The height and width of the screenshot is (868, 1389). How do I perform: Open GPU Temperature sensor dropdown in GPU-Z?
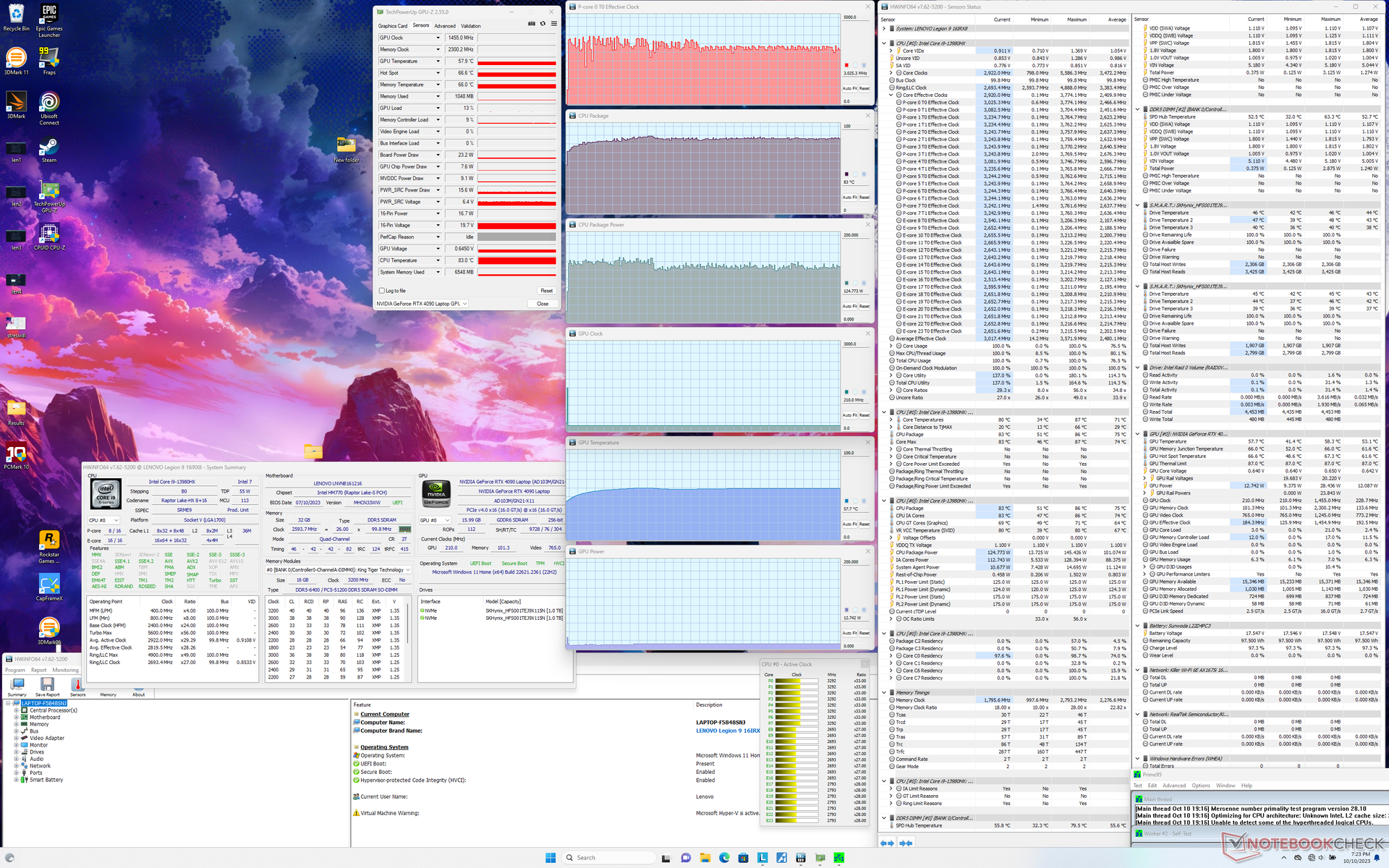(438, 61)
